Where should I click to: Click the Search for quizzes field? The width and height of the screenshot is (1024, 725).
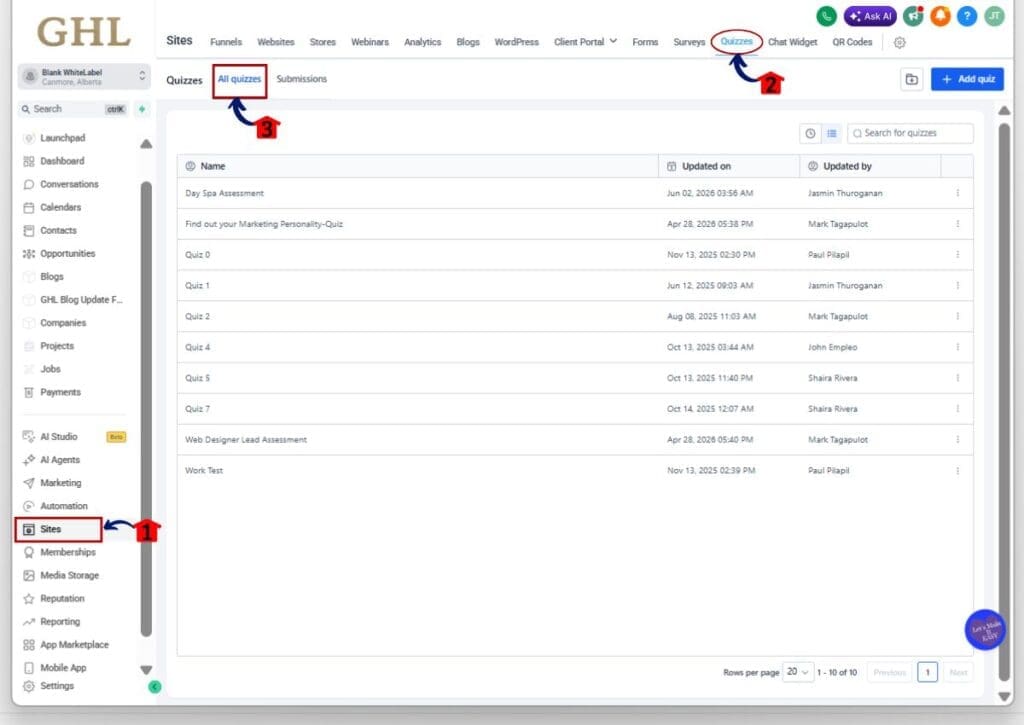pyautogui.click(x=910, y=133)
